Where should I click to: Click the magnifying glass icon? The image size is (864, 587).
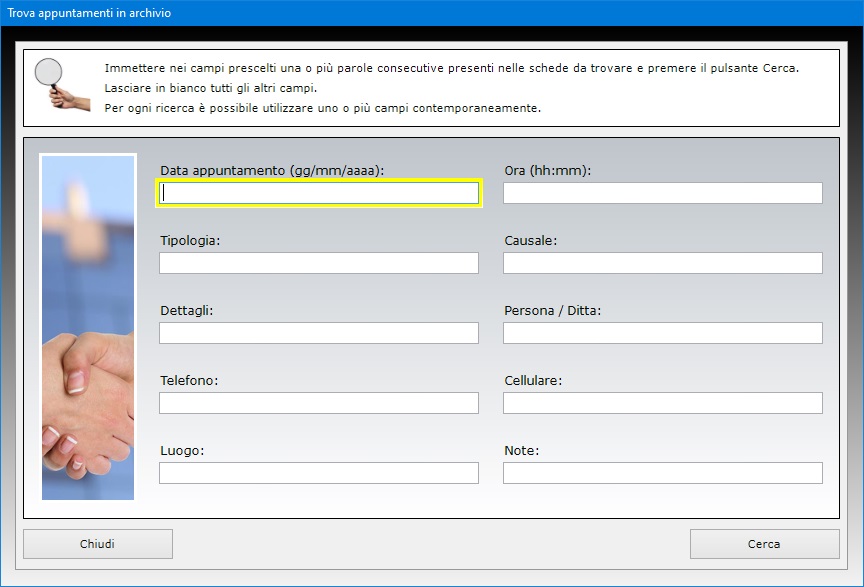(x=62, y=84)
